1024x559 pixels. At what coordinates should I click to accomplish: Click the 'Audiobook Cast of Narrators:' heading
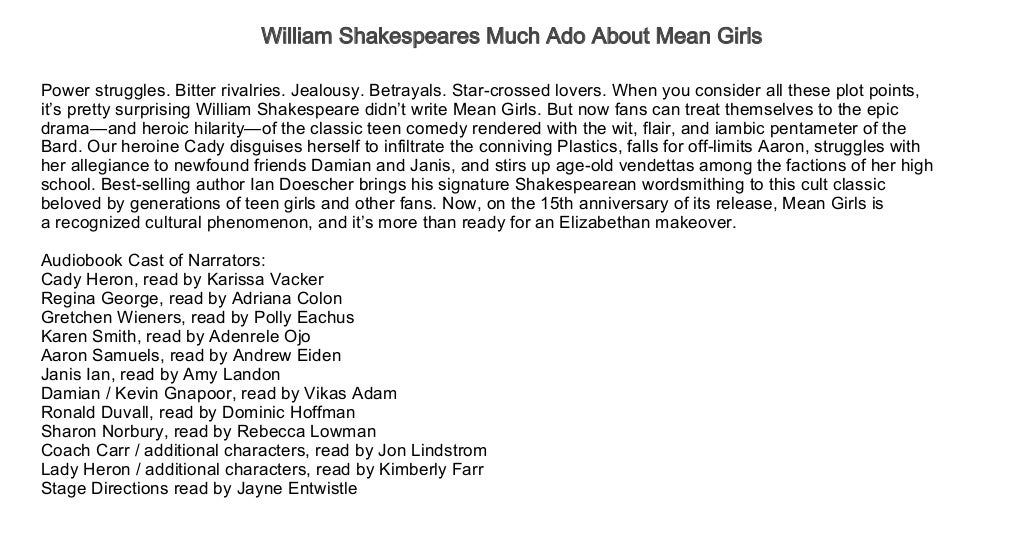coord(153,261)
